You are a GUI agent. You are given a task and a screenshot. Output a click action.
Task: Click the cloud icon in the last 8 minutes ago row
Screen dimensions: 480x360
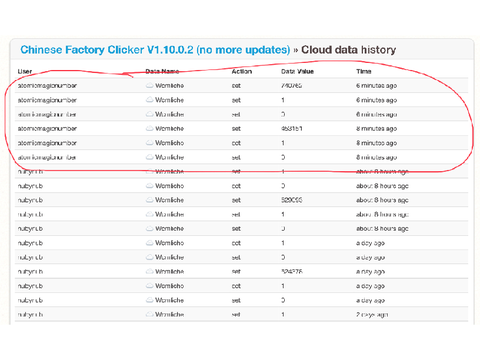[150, 157]
